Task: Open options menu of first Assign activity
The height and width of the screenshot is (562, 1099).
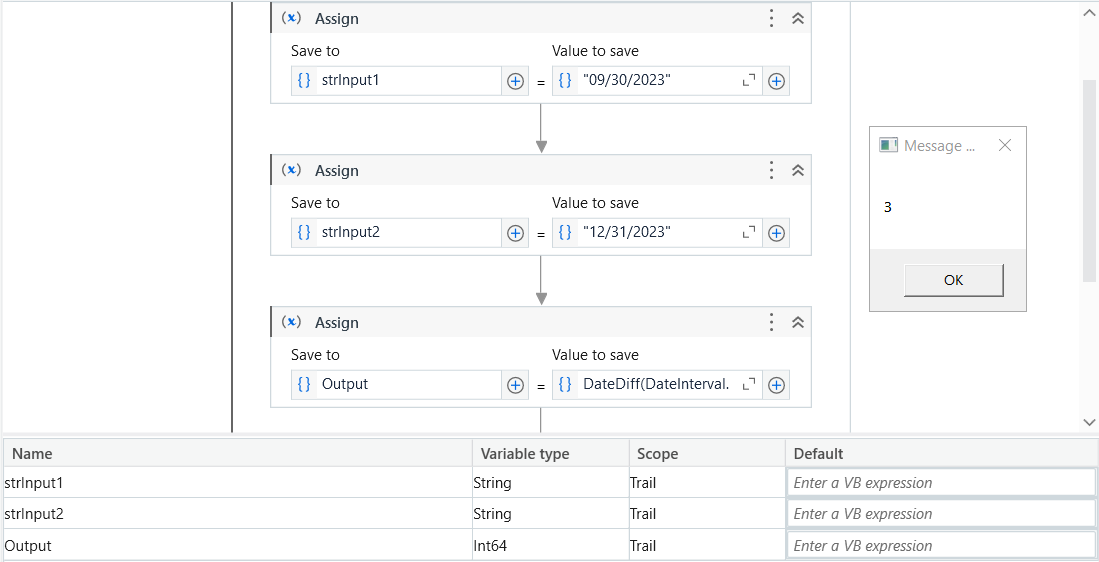Action: pyautogui.click(x=771, y=18)
